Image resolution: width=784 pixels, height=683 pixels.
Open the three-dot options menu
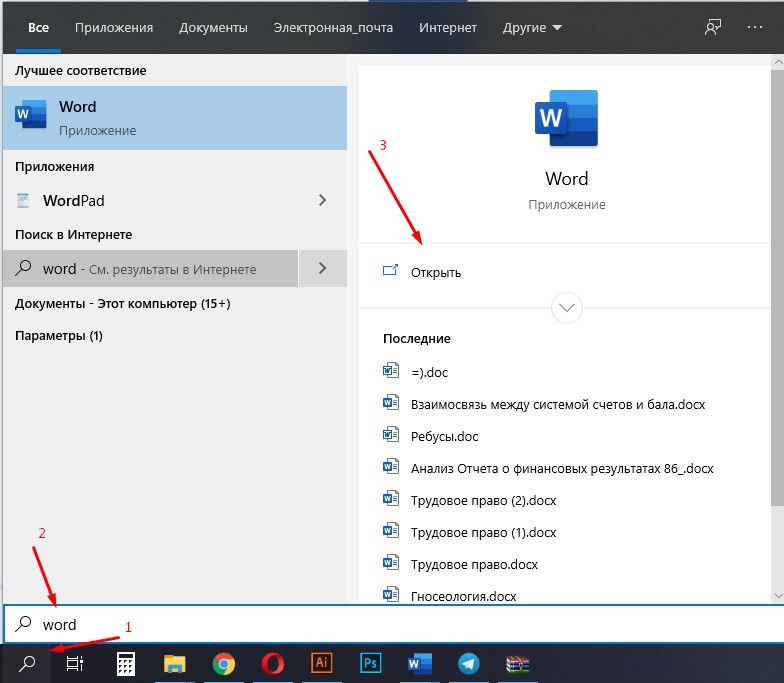pos(755,28)
